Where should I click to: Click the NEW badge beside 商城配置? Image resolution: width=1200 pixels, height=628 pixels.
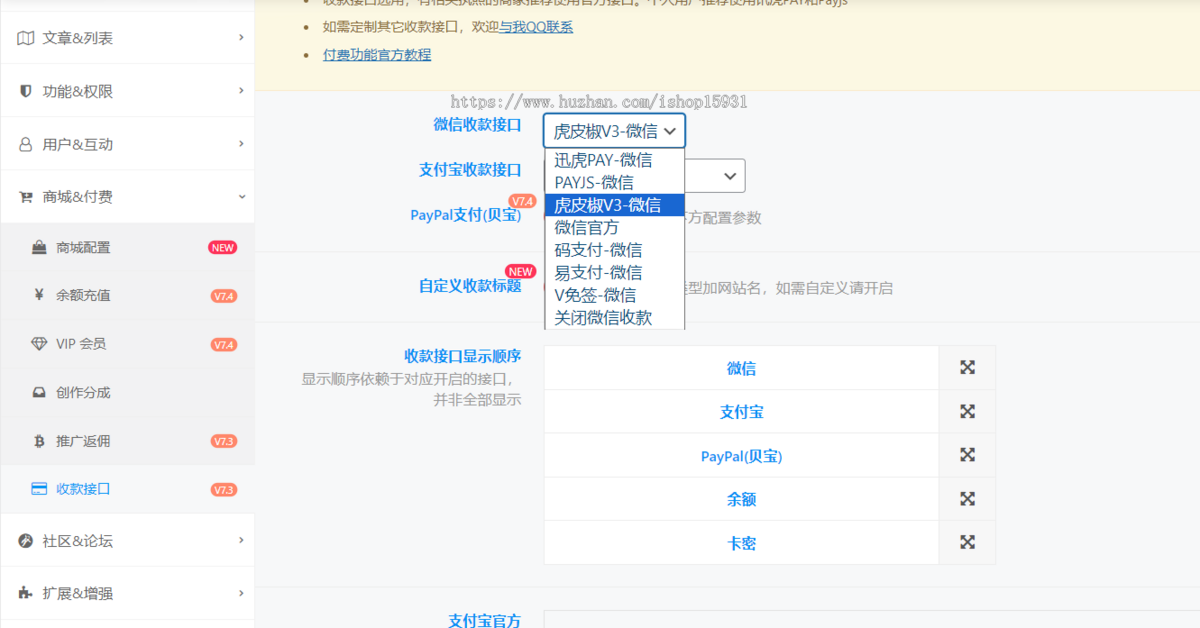pos(223,247)
